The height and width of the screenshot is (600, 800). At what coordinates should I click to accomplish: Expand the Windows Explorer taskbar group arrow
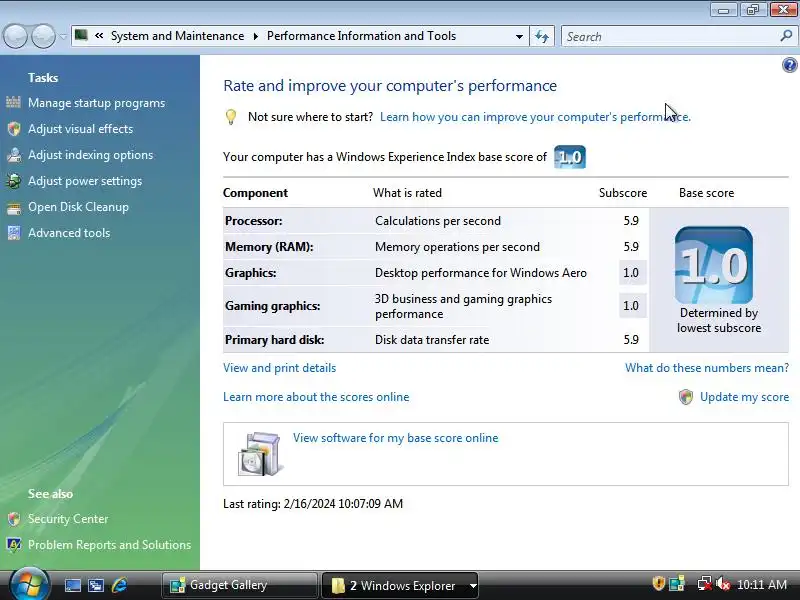click(472, 586)
